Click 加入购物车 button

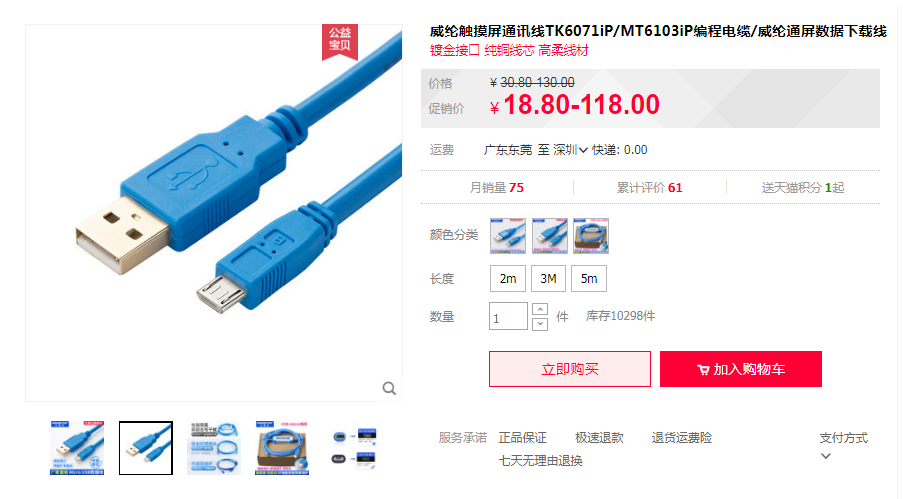coord(741,369)
